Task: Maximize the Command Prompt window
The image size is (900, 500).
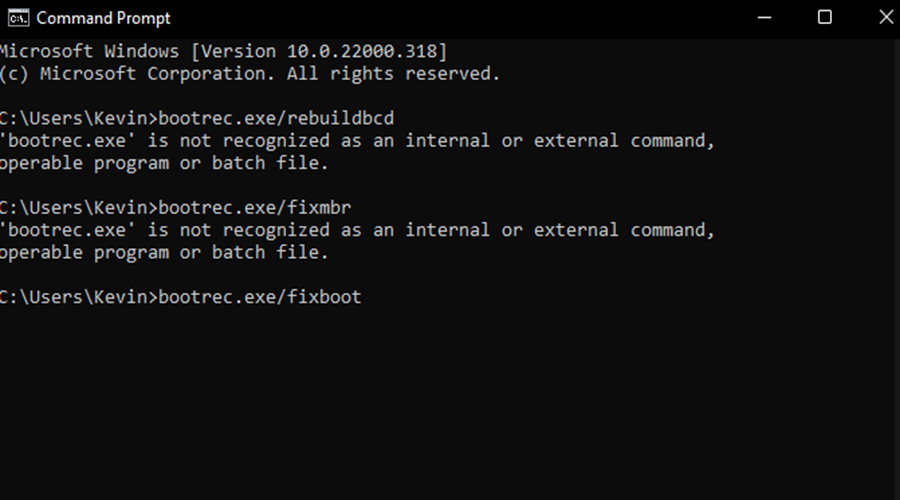Action: (x=825, y=17)
